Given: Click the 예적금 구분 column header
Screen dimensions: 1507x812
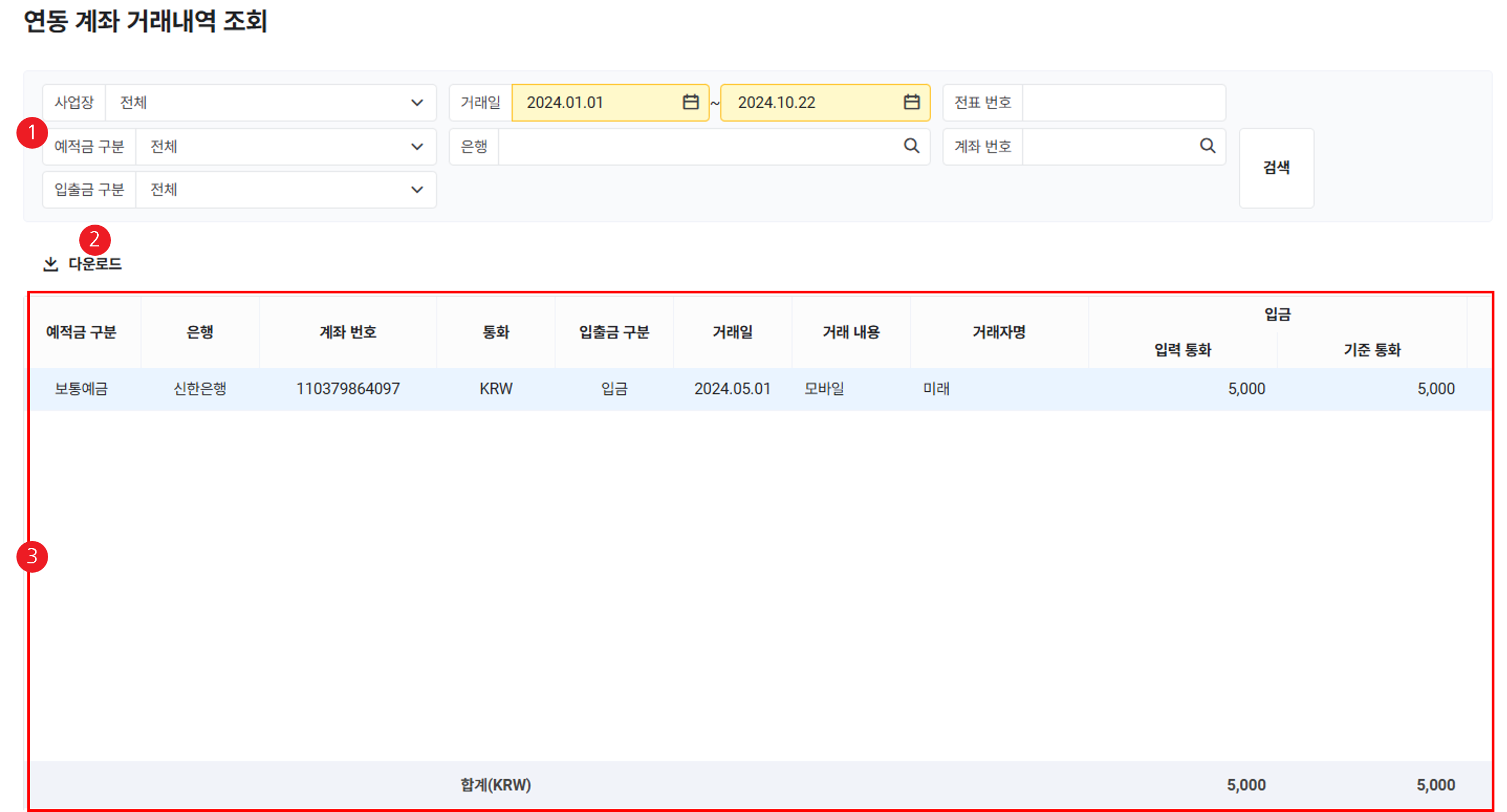Looking at the screenshot, I should (81, 332).
